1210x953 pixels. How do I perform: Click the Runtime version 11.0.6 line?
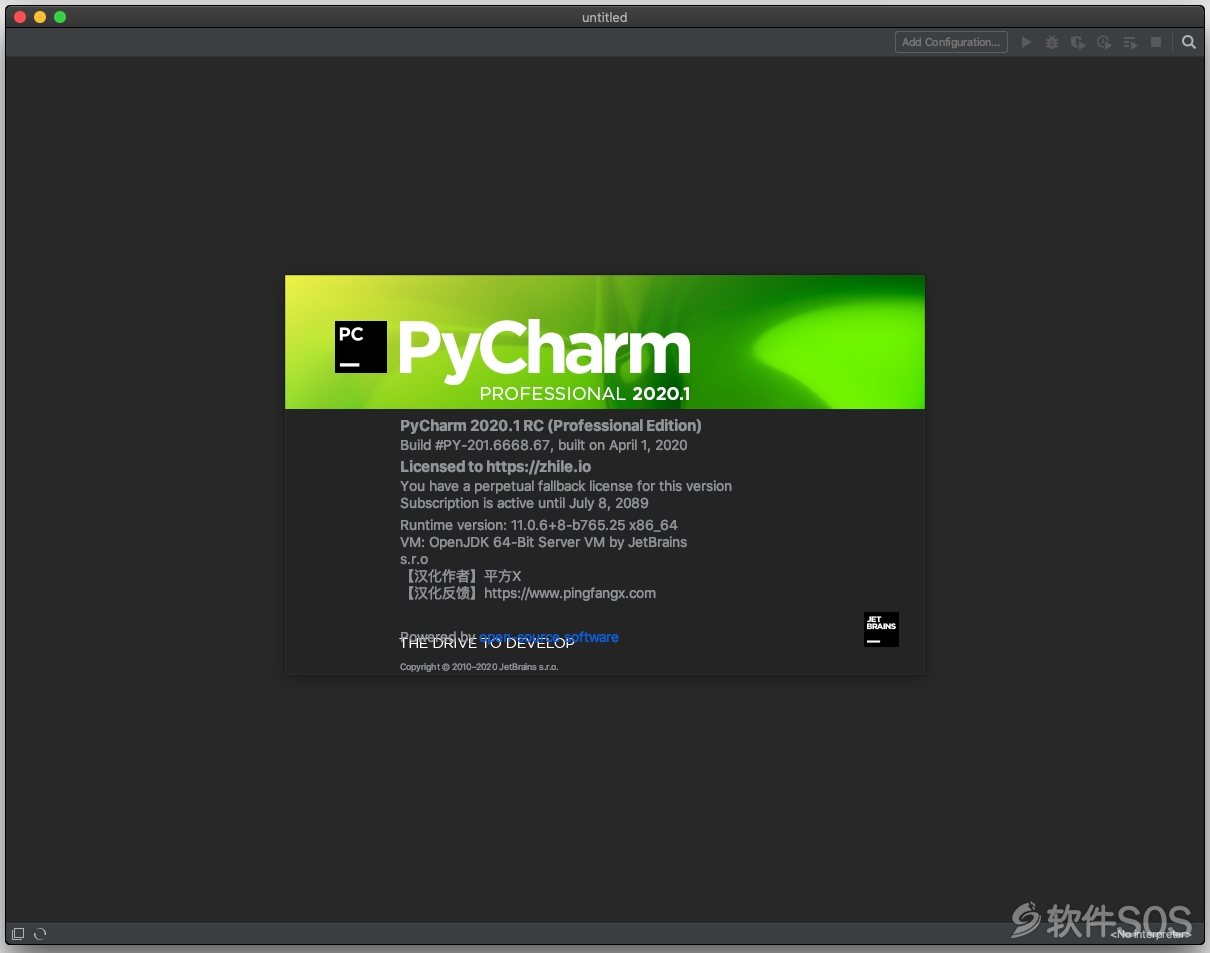(x=539, y=525)
